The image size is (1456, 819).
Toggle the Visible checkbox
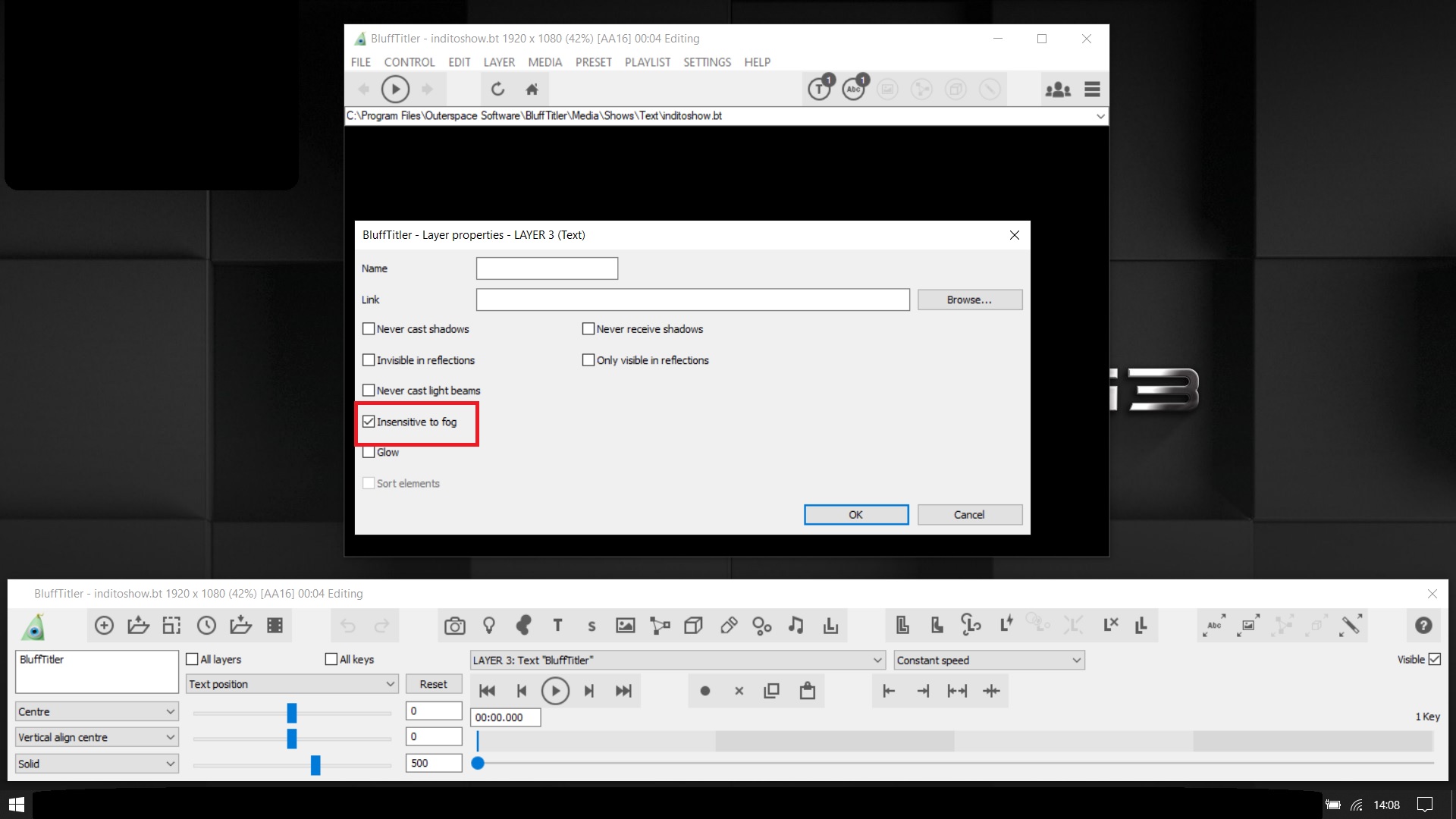tap(1435, 660)
